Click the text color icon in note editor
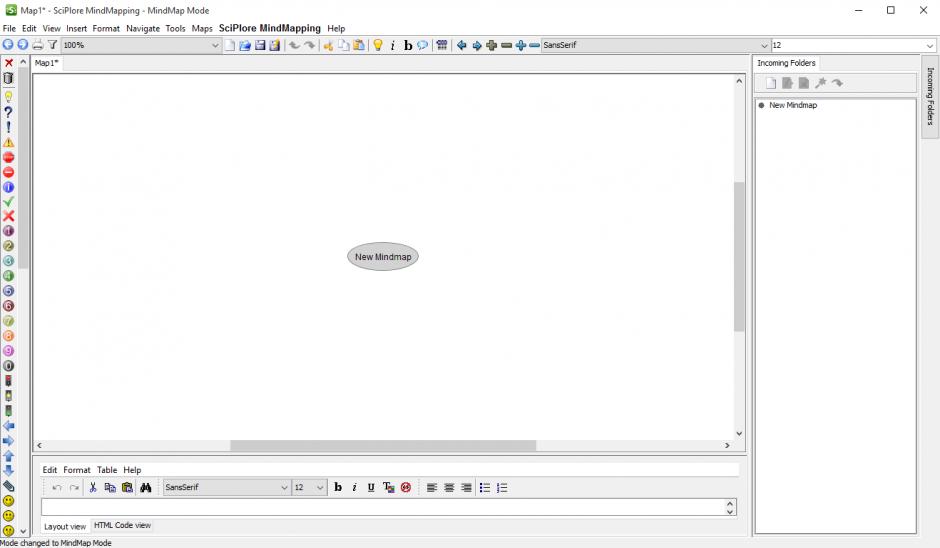 [388, 487]
